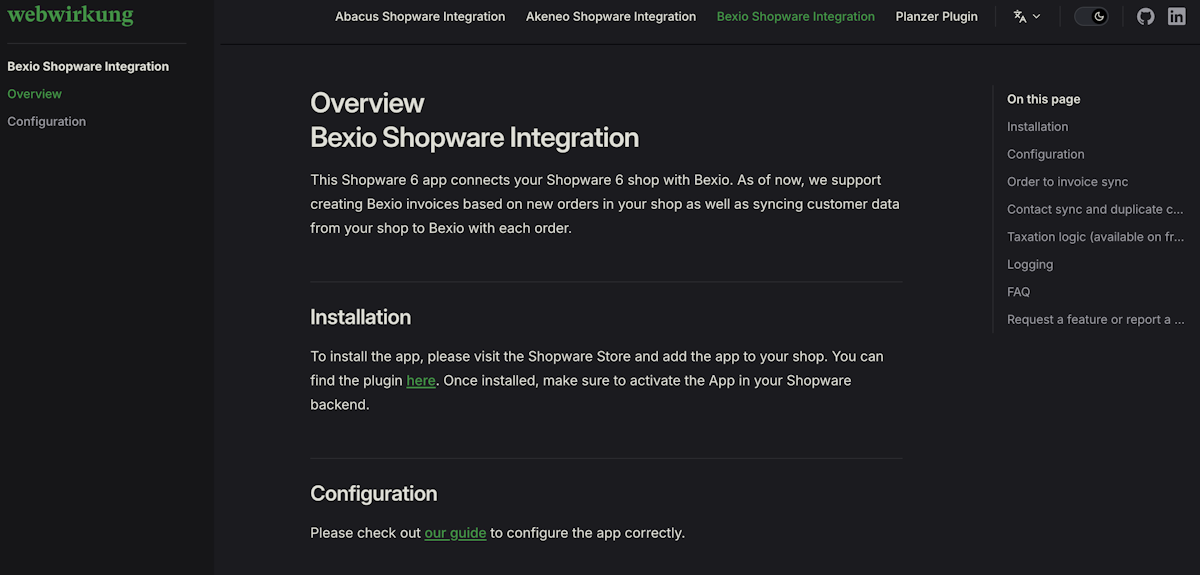Click the Overview page title heading
This screenshot has height=575, width=1200.
pyautogui.click(x=367, y=103)
